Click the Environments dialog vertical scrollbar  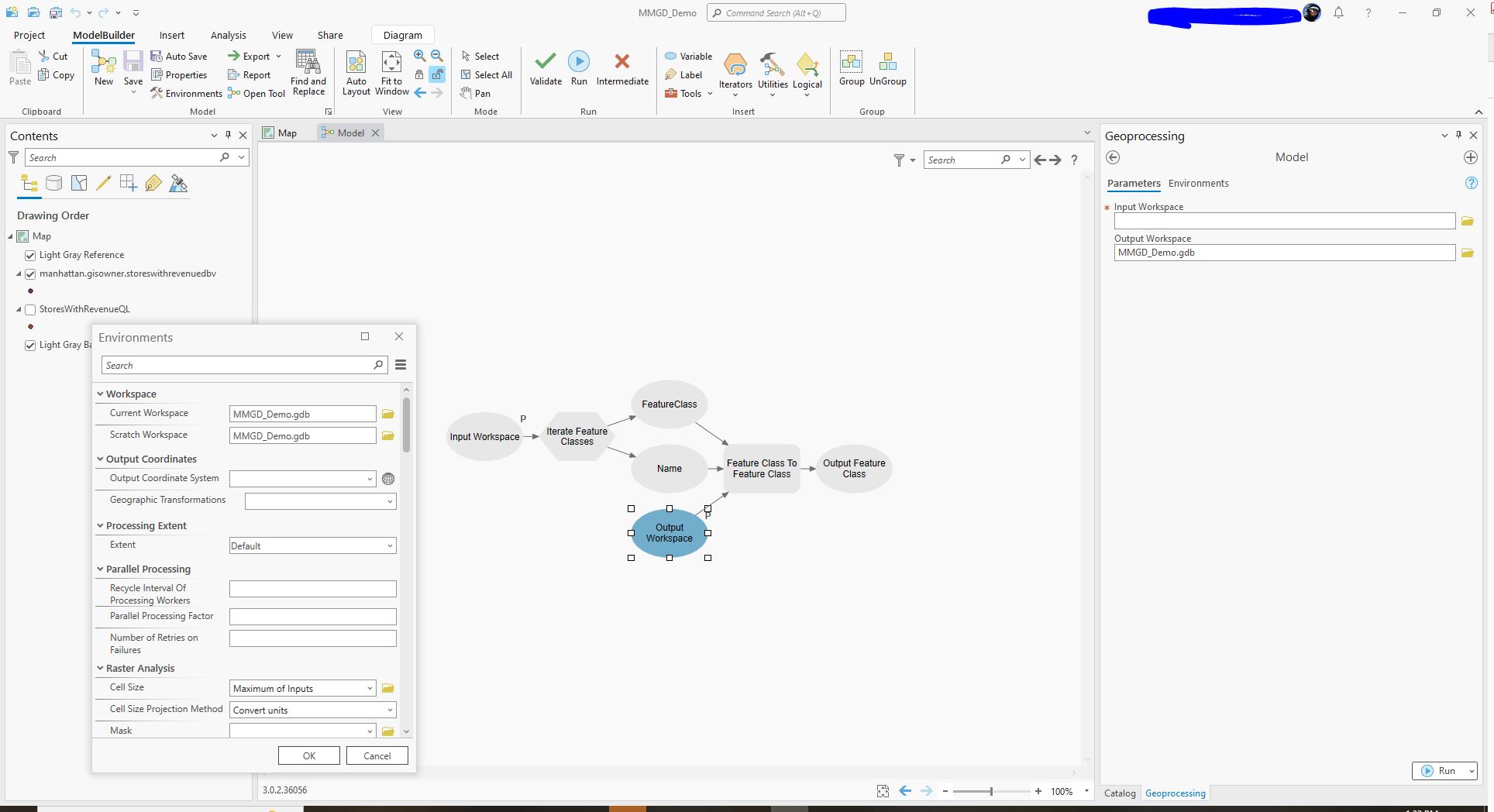(406, 425)
